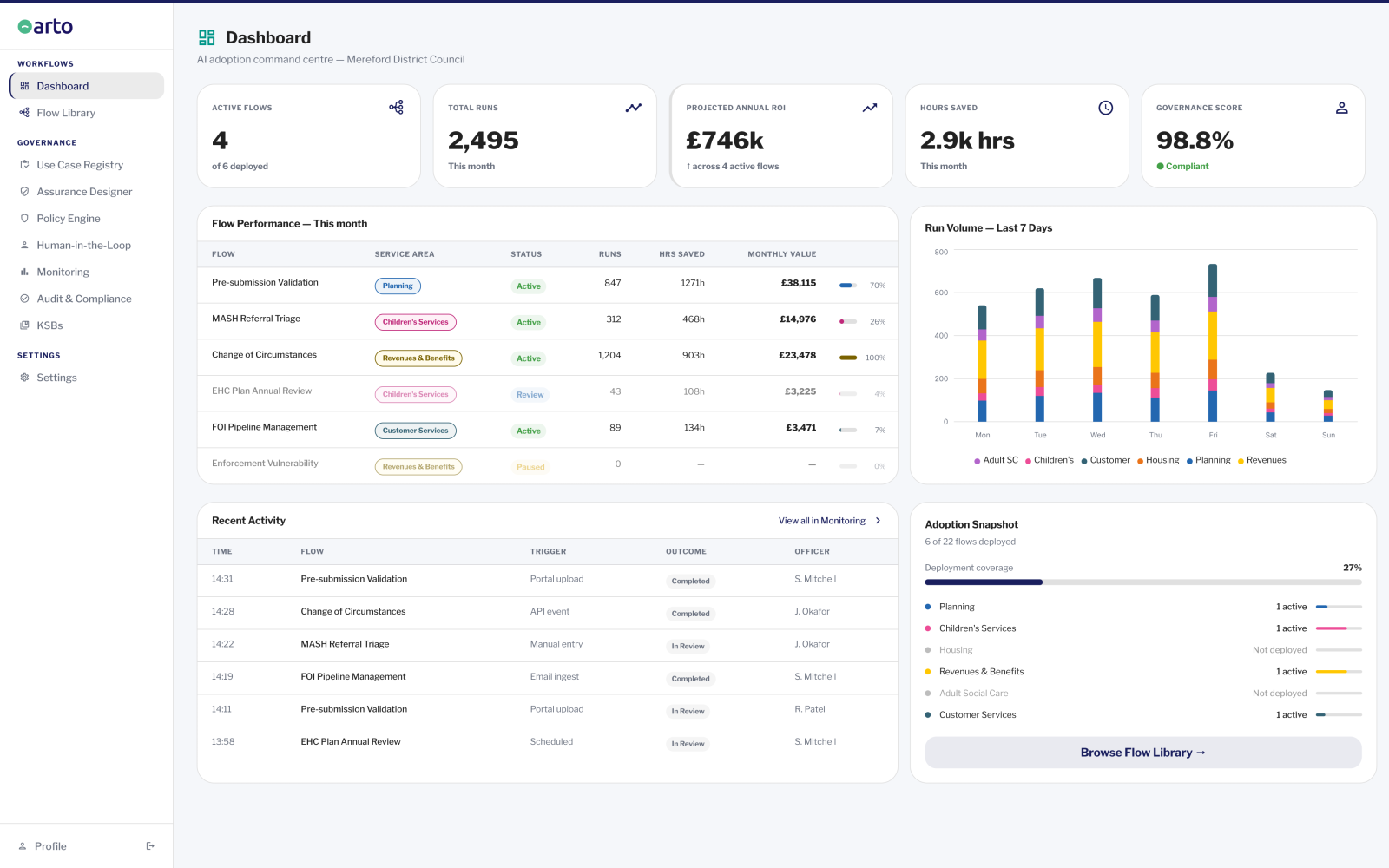Click the Policy Engine icon
This screenshot has height=868, width=1389.
(x=24, y=219)
